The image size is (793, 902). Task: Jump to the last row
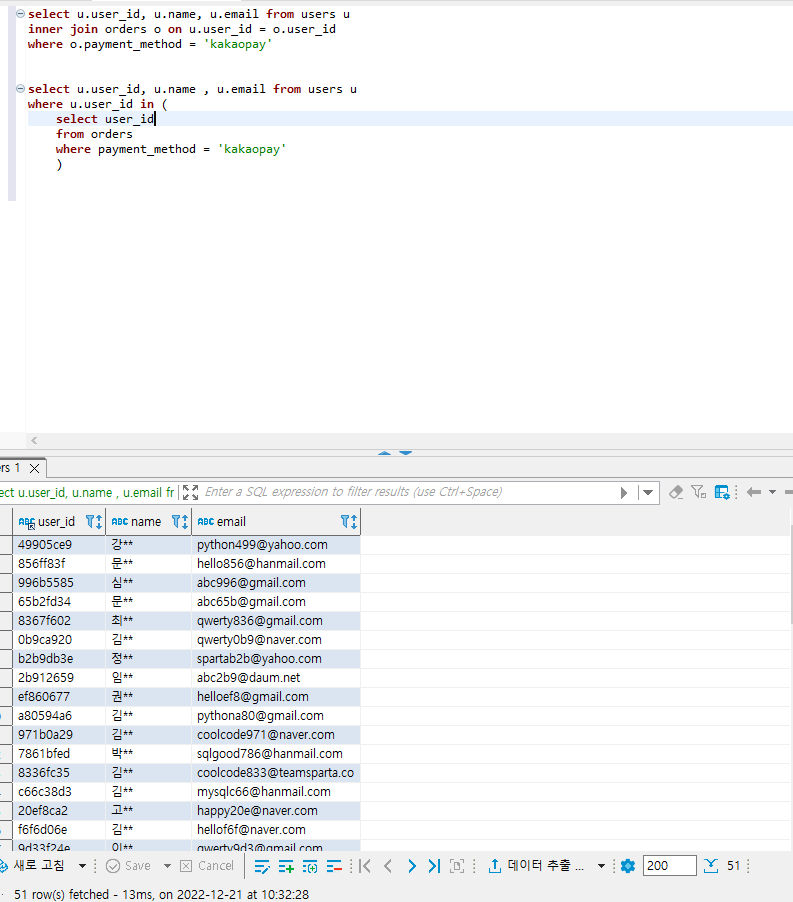(x=434, y=866)
